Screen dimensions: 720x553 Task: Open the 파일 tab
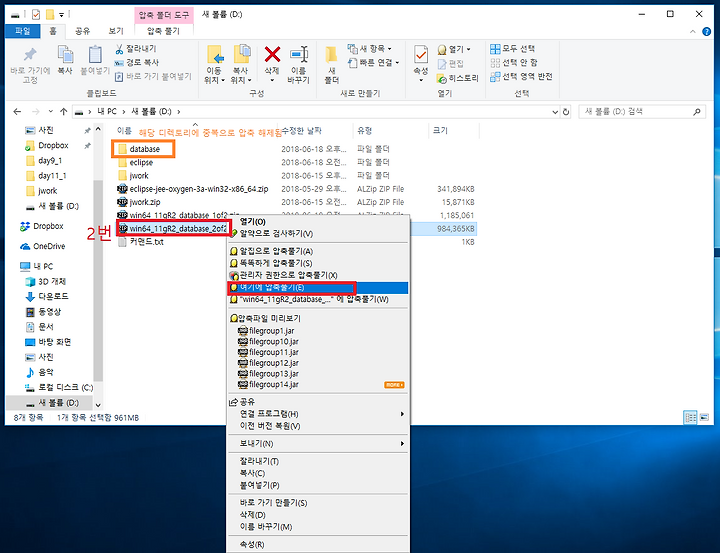point(22,31)
